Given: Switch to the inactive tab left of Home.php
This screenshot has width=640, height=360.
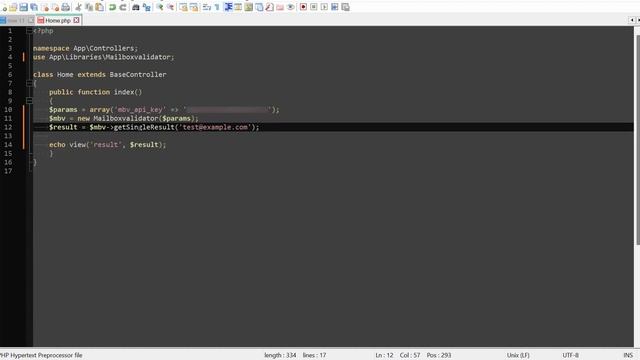Looking at the screenshot, I should coord(16,20).
